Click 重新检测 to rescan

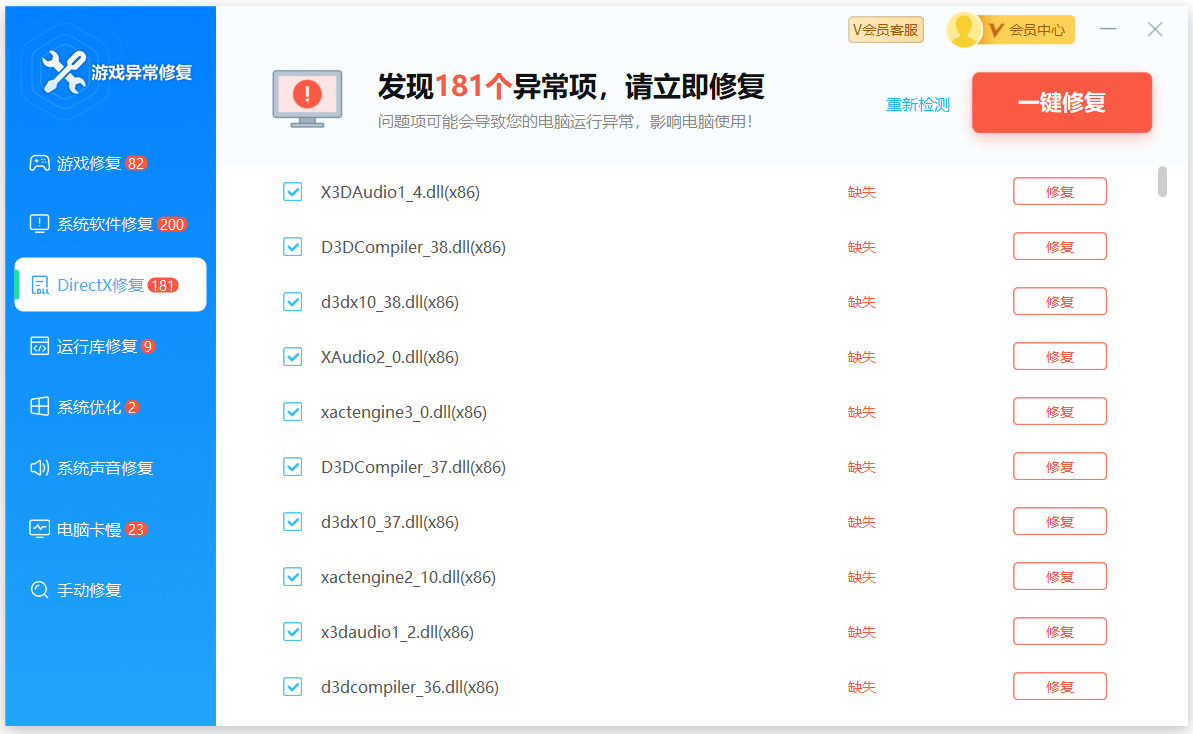click(917, 104)
